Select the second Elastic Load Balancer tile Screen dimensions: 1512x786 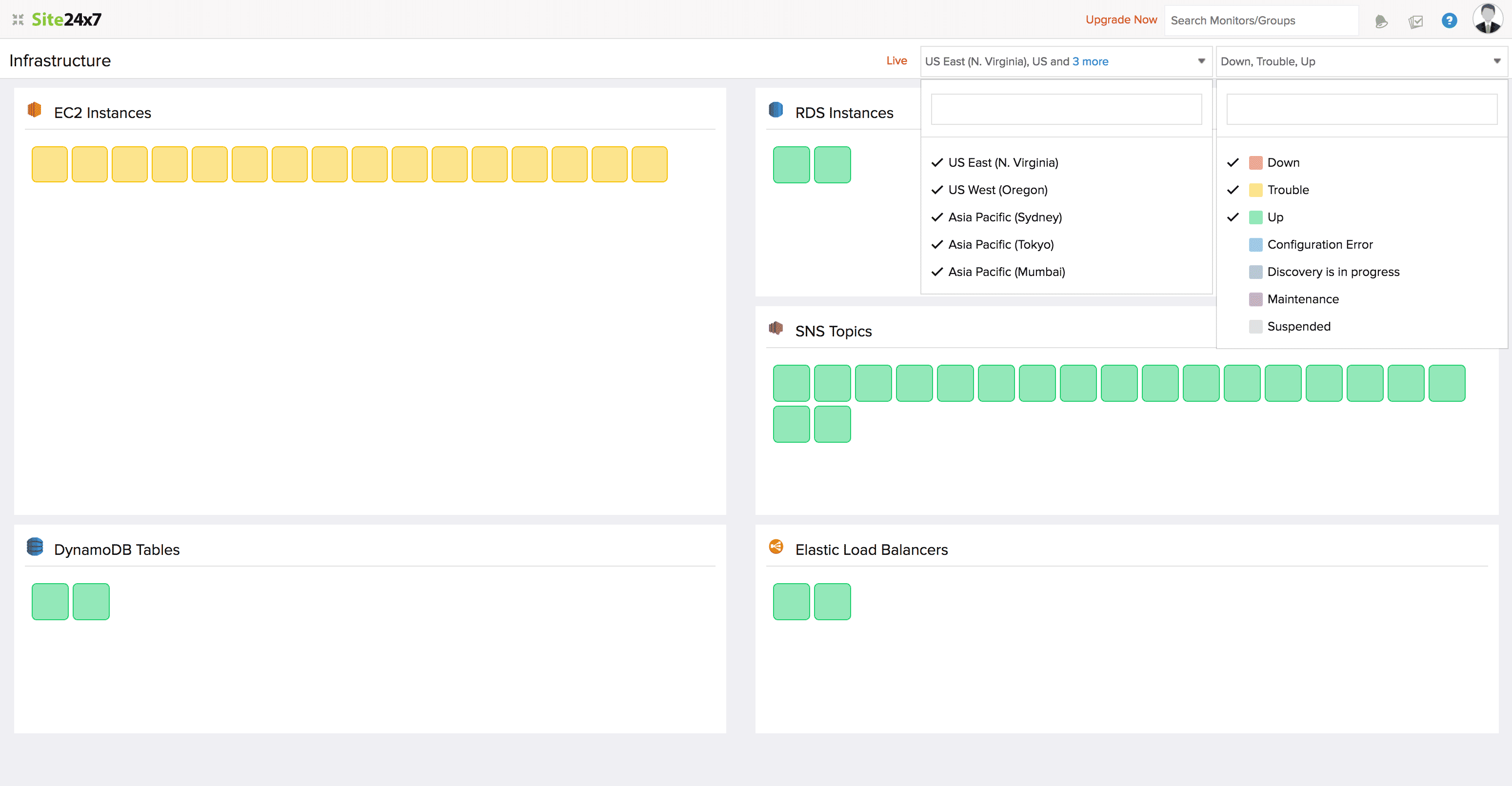832,601
